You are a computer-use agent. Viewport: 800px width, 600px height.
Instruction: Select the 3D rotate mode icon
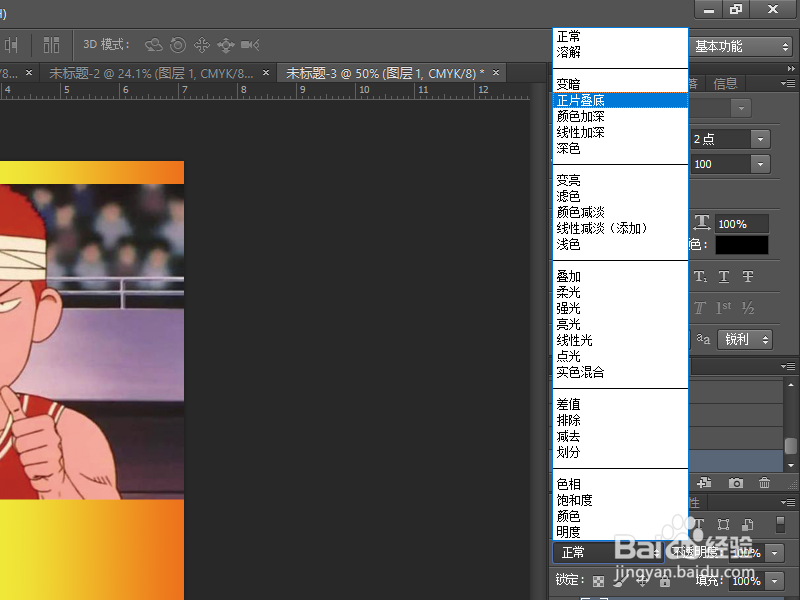[x=154, y=45]
